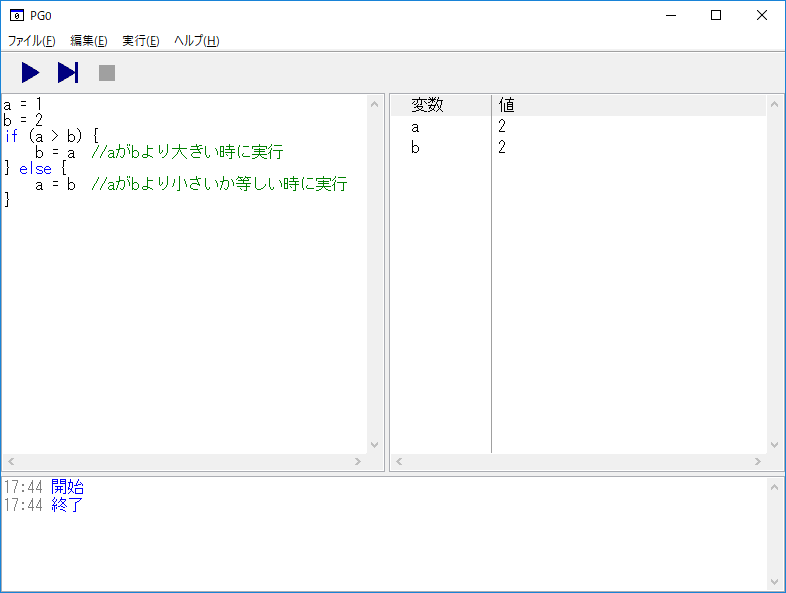Click the 'a = b' statement in code
The height and width of the screenshot is (593, 786).
pos(55,185)
